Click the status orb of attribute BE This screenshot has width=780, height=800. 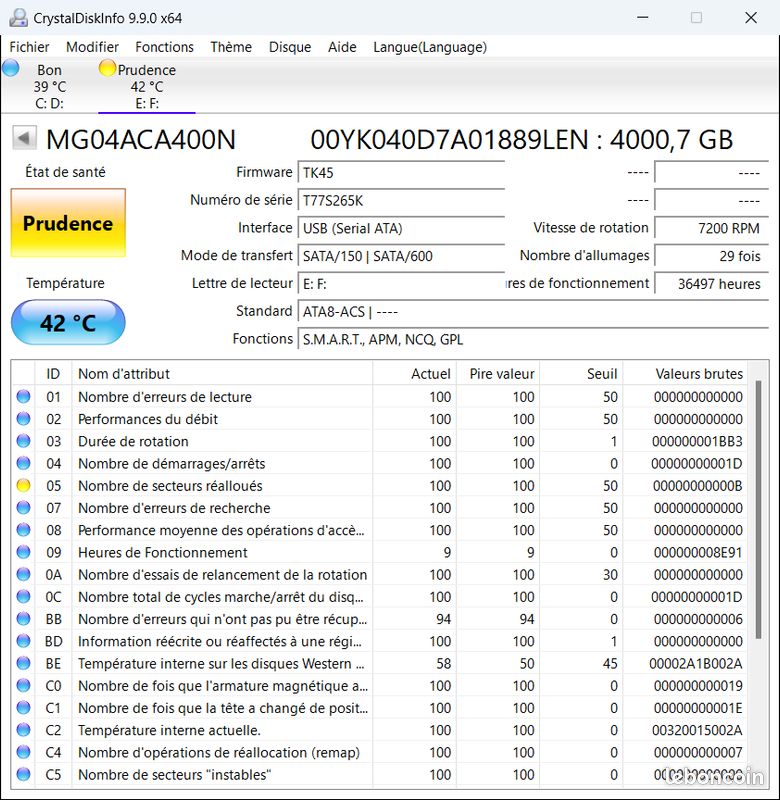23,663
